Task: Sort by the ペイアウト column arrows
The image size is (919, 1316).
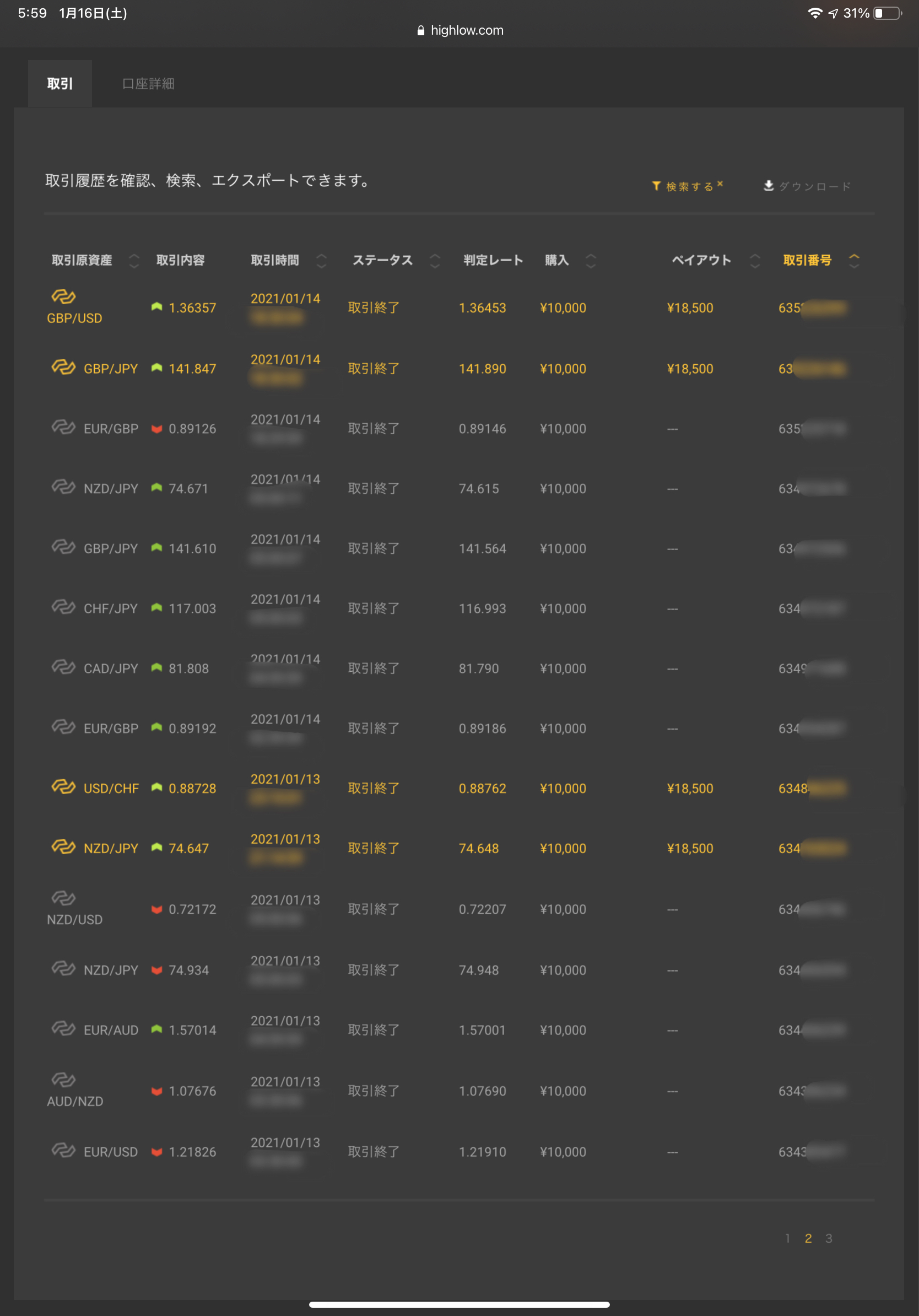Action: pos(755,261)
